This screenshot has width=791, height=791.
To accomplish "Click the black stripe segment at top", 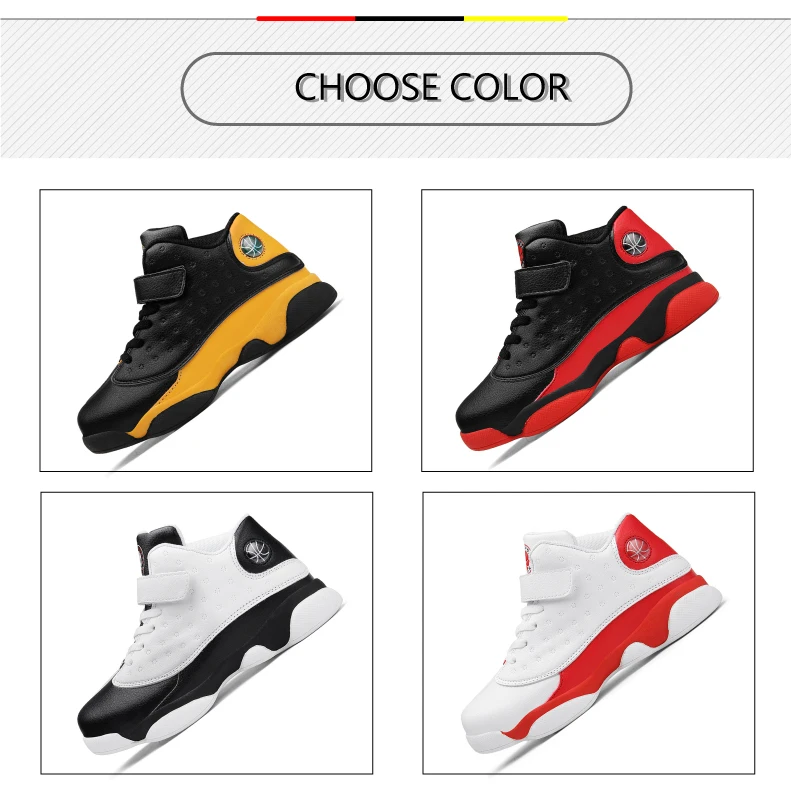I will pyautogui.click(x=410, y=19).
